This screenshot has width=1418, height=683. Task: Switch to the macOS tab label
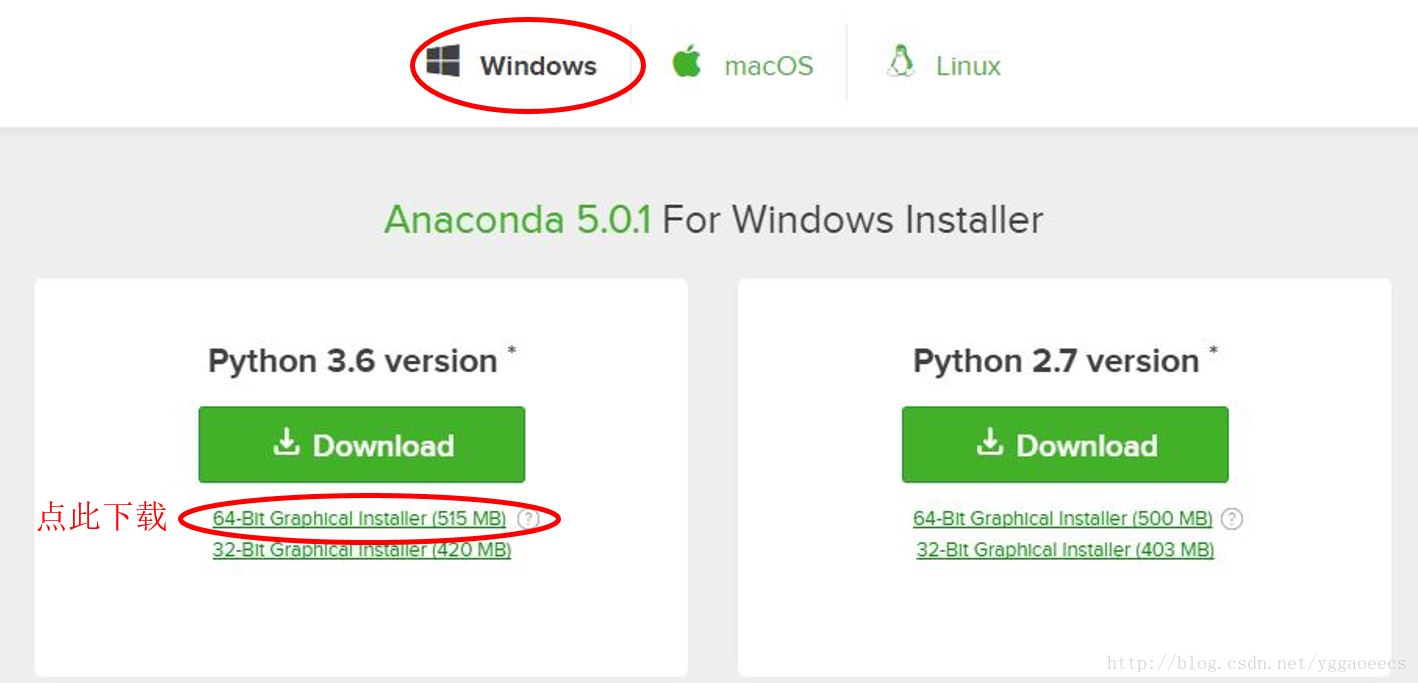768,66
